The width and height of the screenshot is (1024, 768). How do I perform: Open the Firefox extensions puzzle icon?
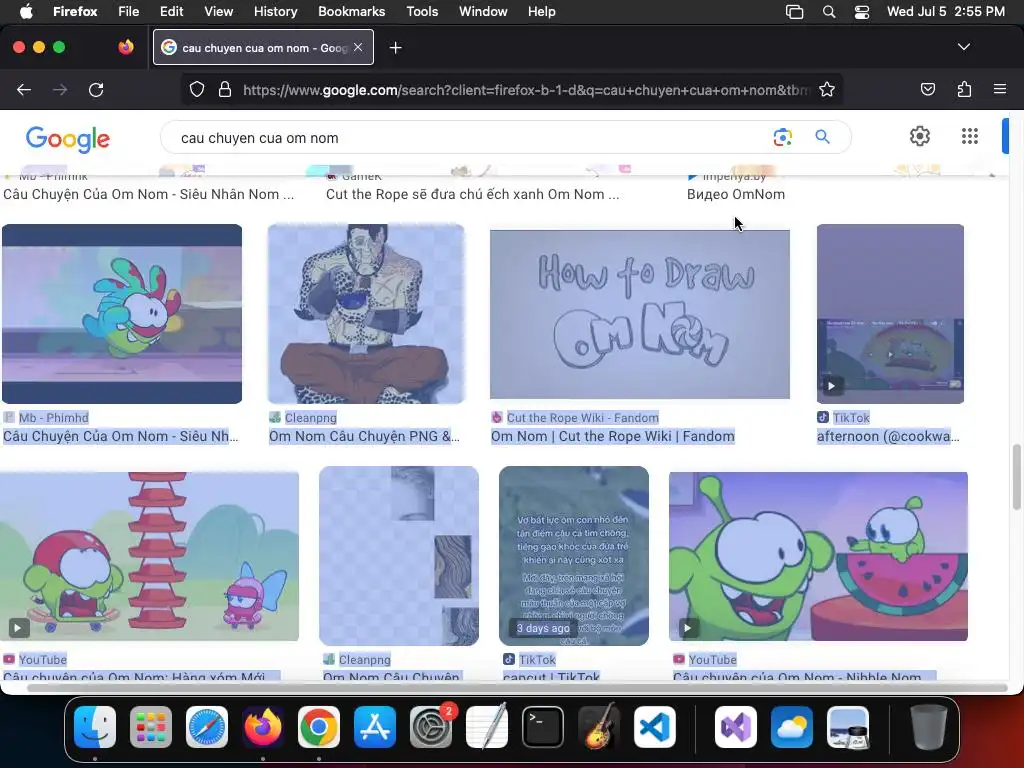click(x=964, y=89)
